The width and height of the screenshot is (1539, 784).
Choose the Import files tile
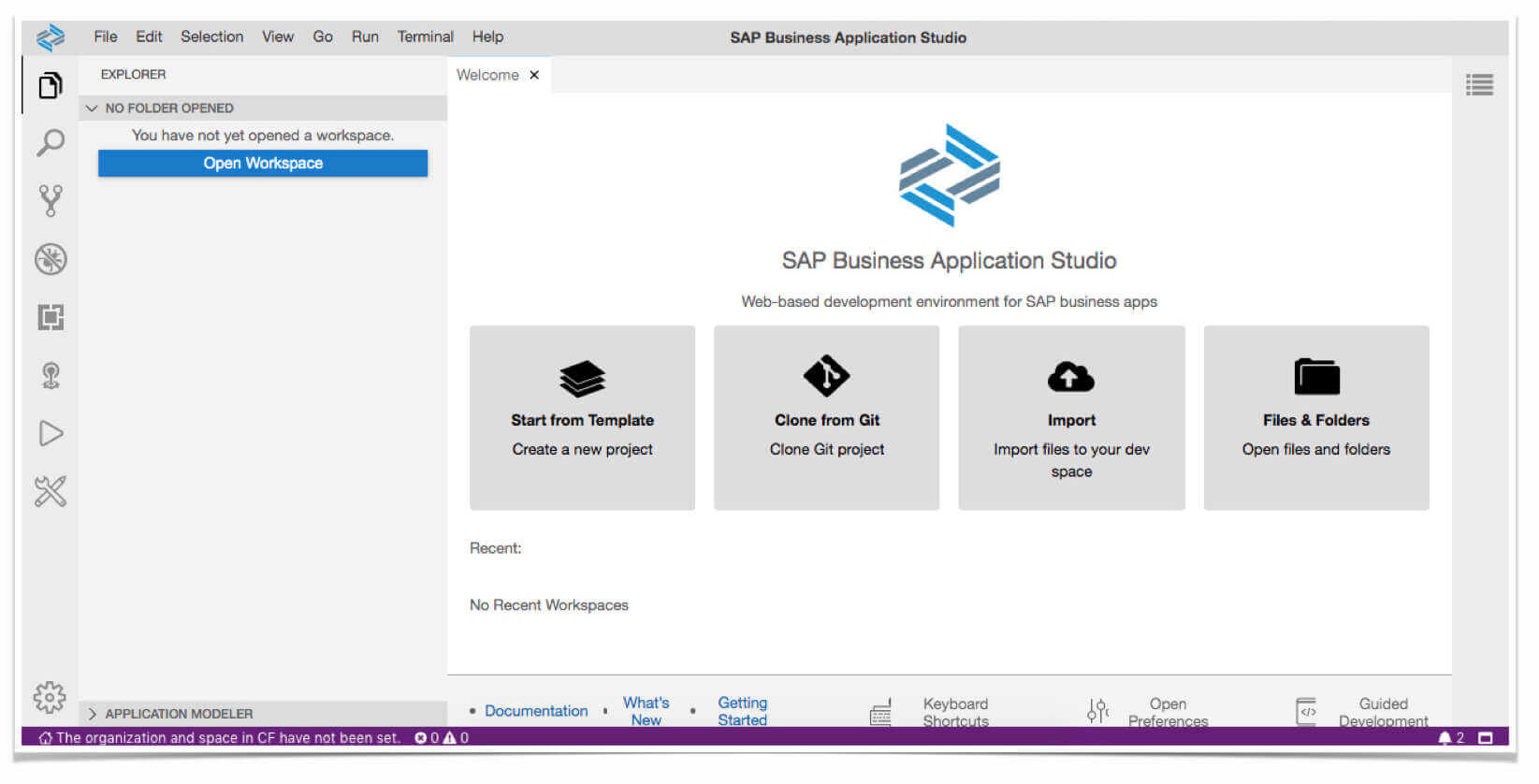(x=1071, y=417)
